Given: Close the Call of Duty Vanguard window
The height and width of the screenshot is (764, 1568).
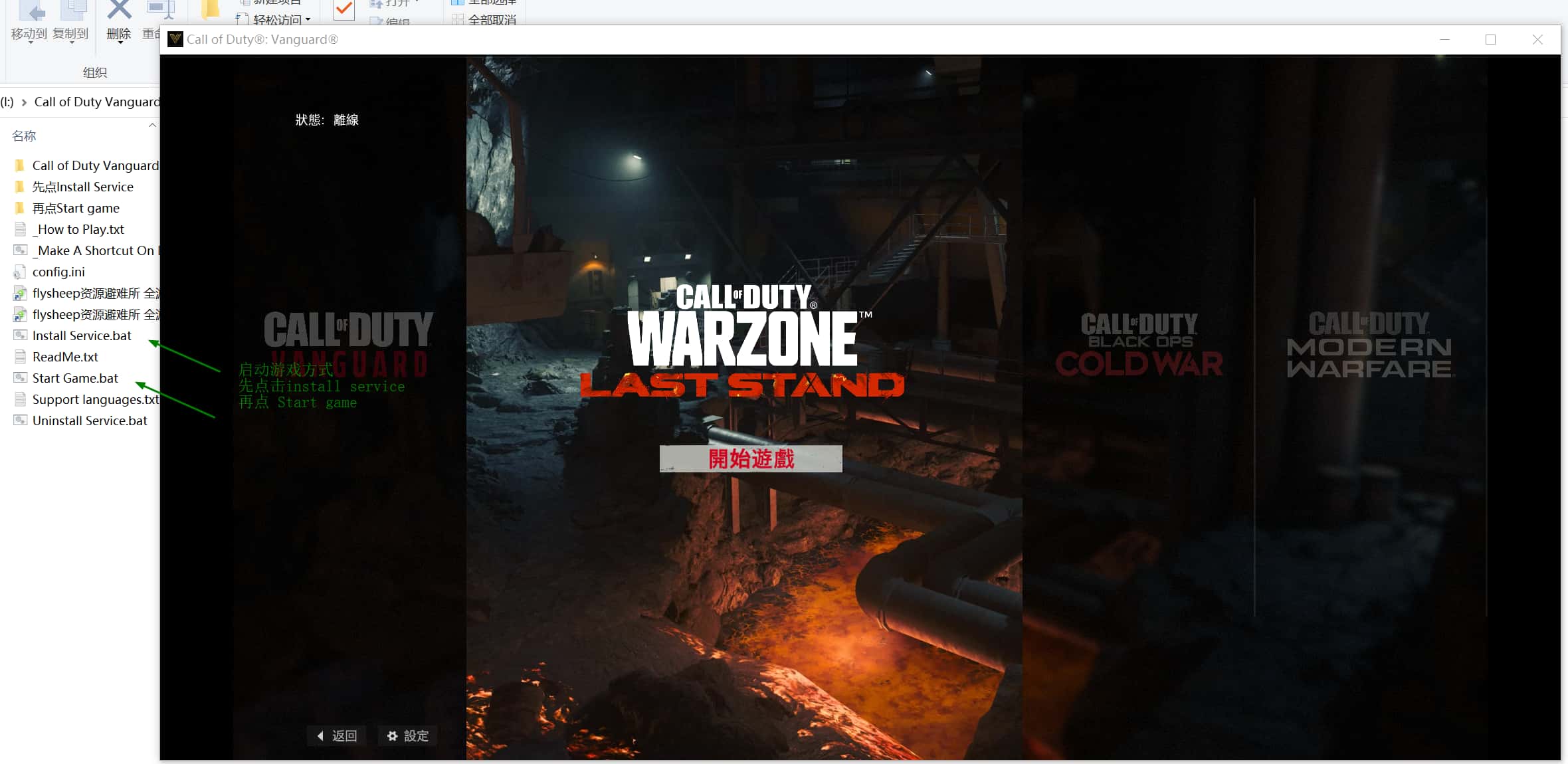Looking at the screenshot, I should tap(1537, 39).
